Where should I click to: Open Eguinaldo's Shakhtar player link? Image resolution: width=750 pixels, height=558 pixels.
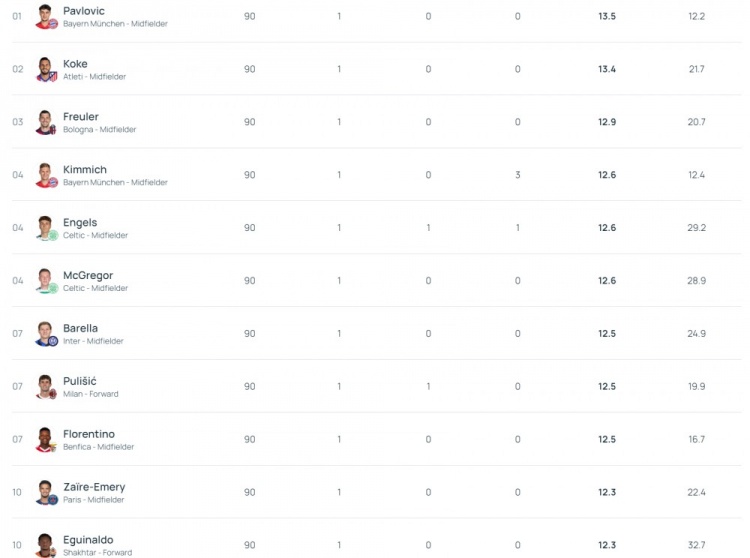tap(88, 540)
